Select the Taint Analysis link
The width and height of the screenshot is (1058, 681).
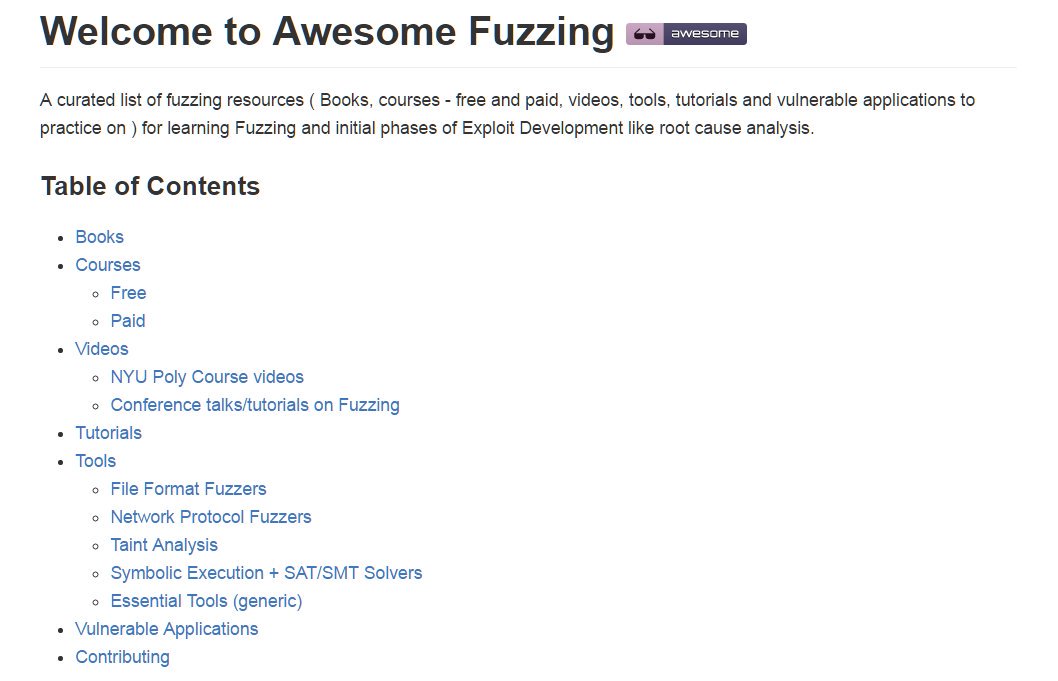point(164,545)
